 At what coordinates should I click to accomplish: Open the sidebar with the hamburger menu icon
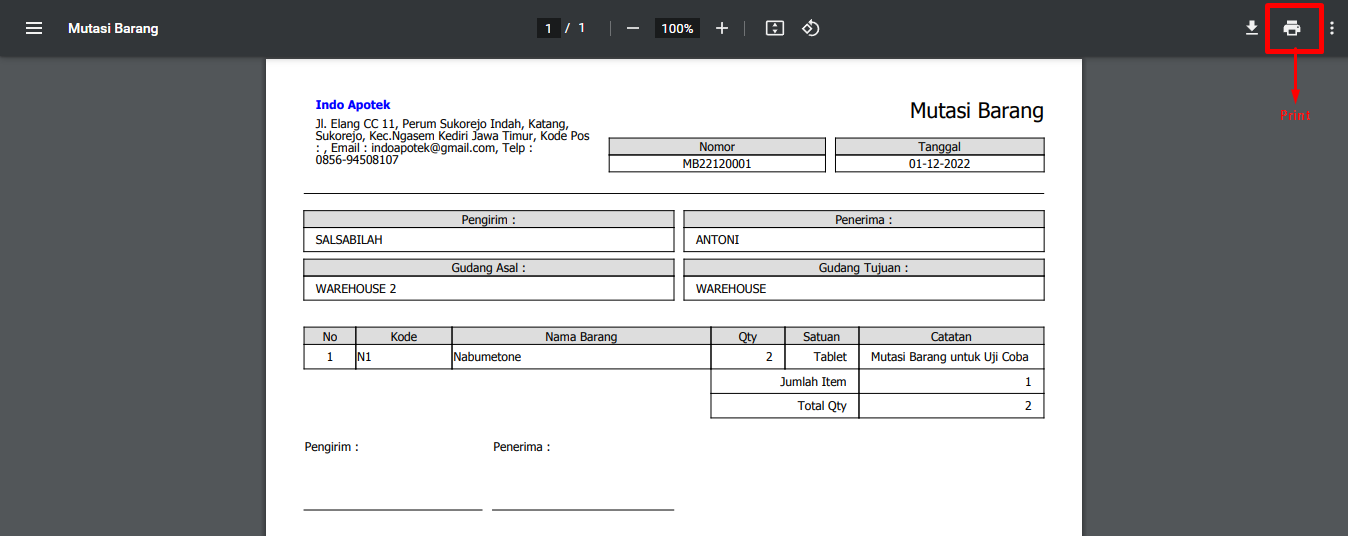pyautogui.click(x=34, y=28)
